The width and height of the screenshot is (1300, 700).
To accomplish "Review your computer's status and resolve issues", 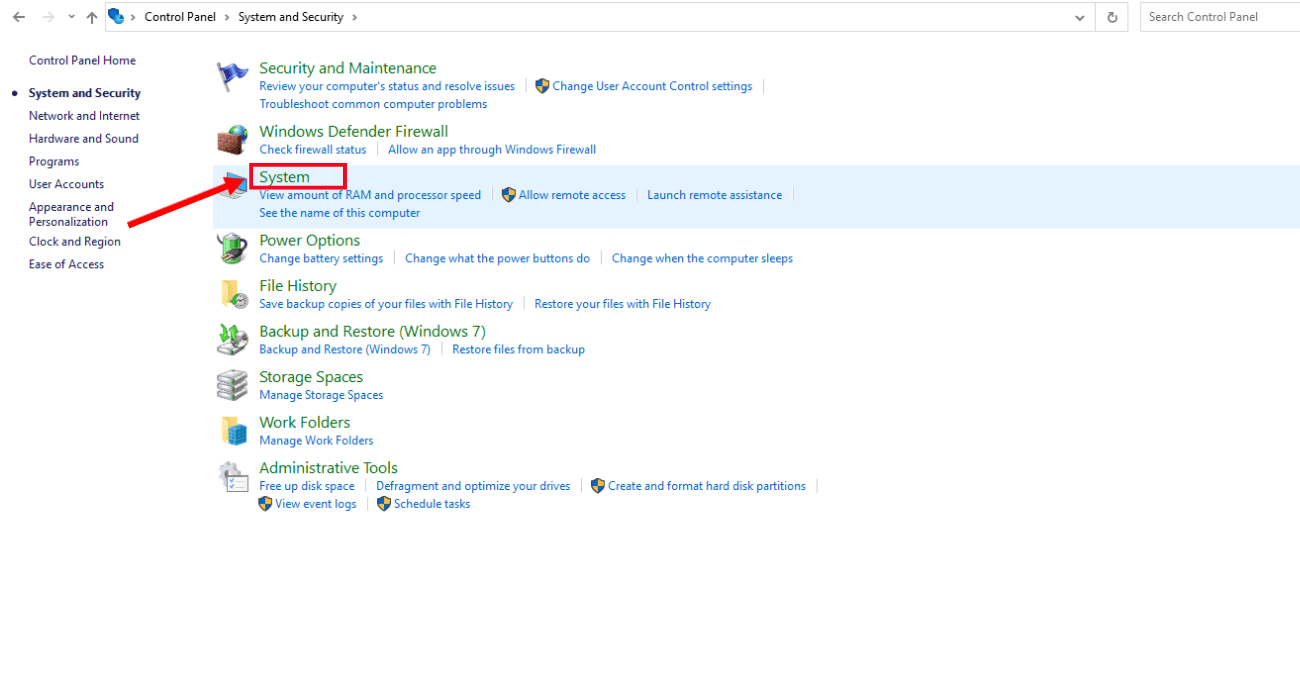I will coord(387,87).
